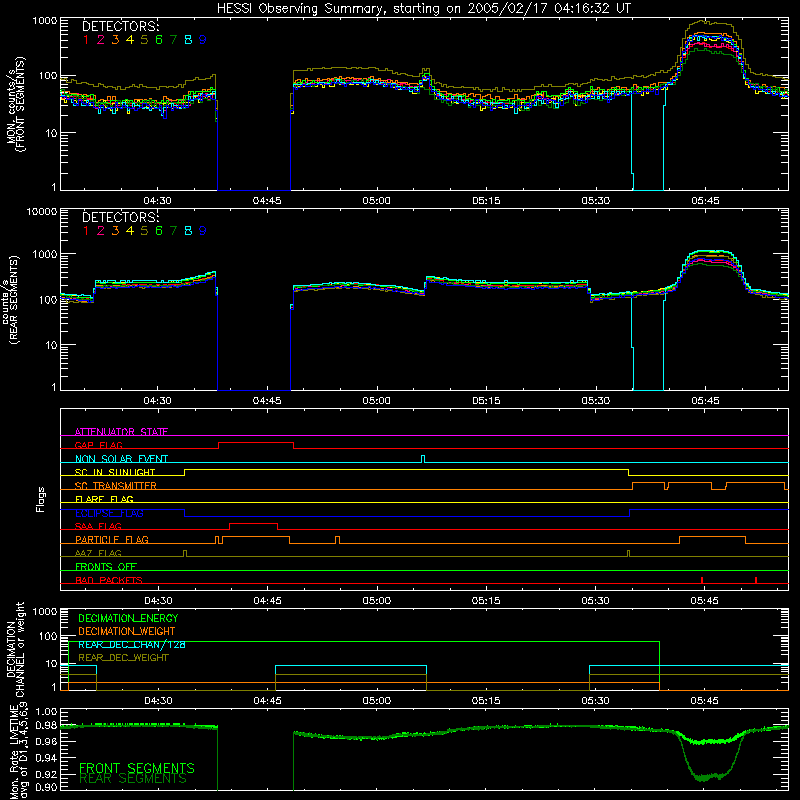The image size is (800, 800).
Task: Click the PARTICLE_FLAG label
Action: pyautogui.click(x=112, y=539)
